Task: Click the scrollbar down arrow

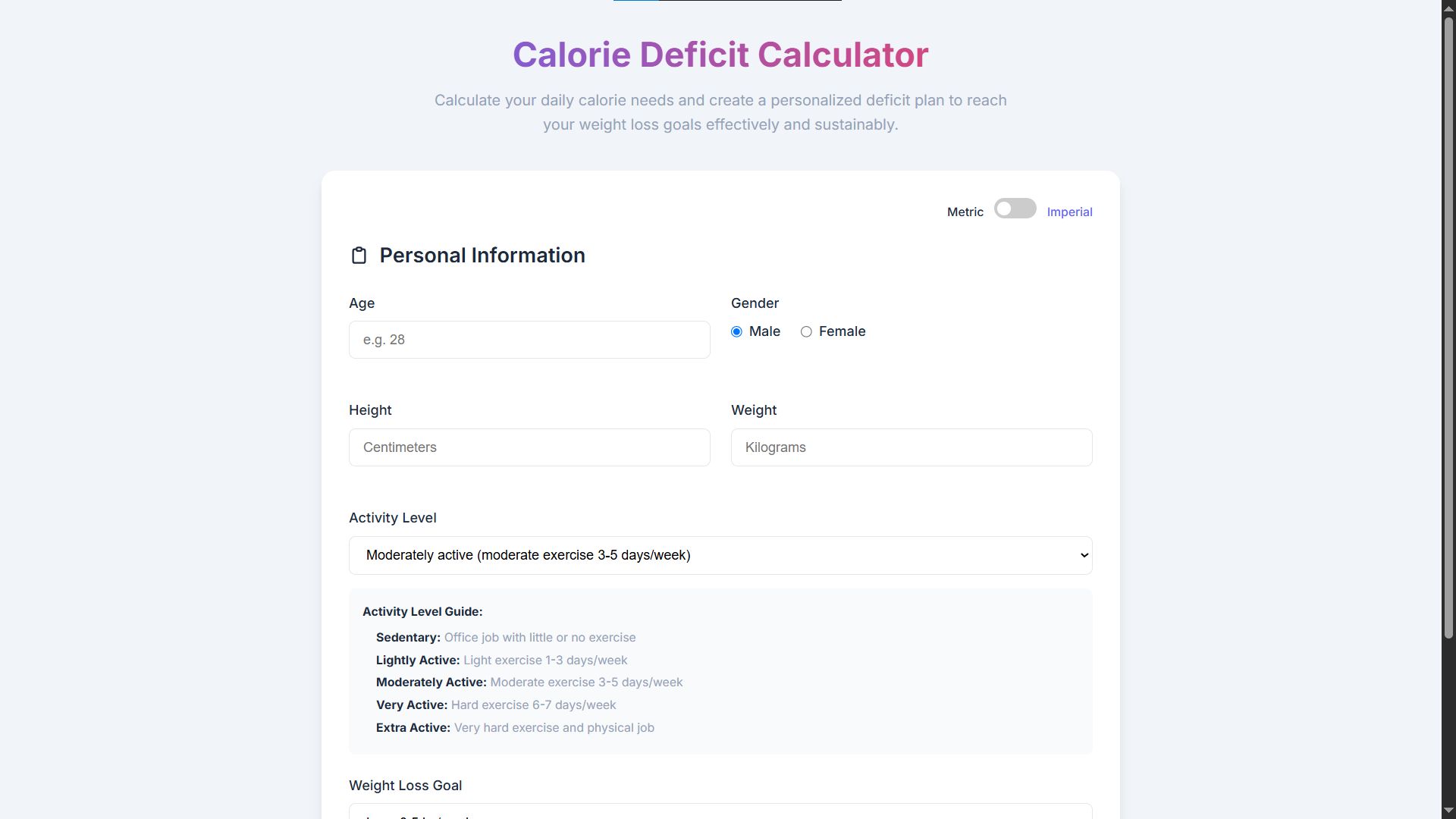Action: coord(1448,811)
